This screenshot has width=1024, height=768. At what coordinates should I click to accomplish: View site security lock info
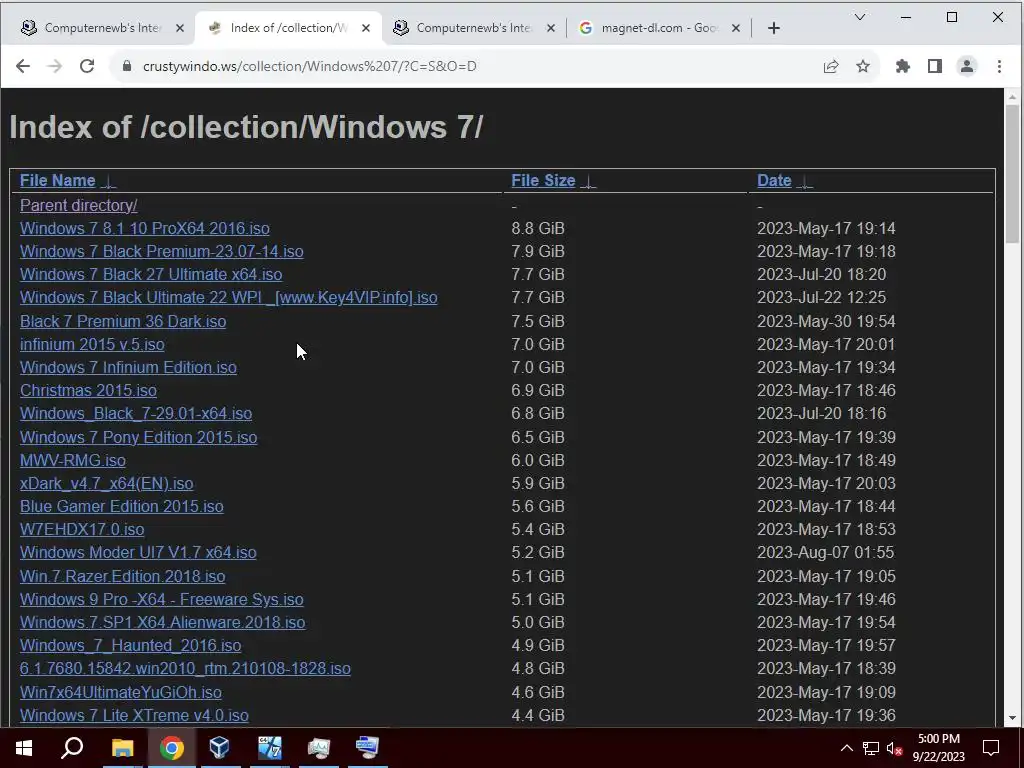coord(127,66)
